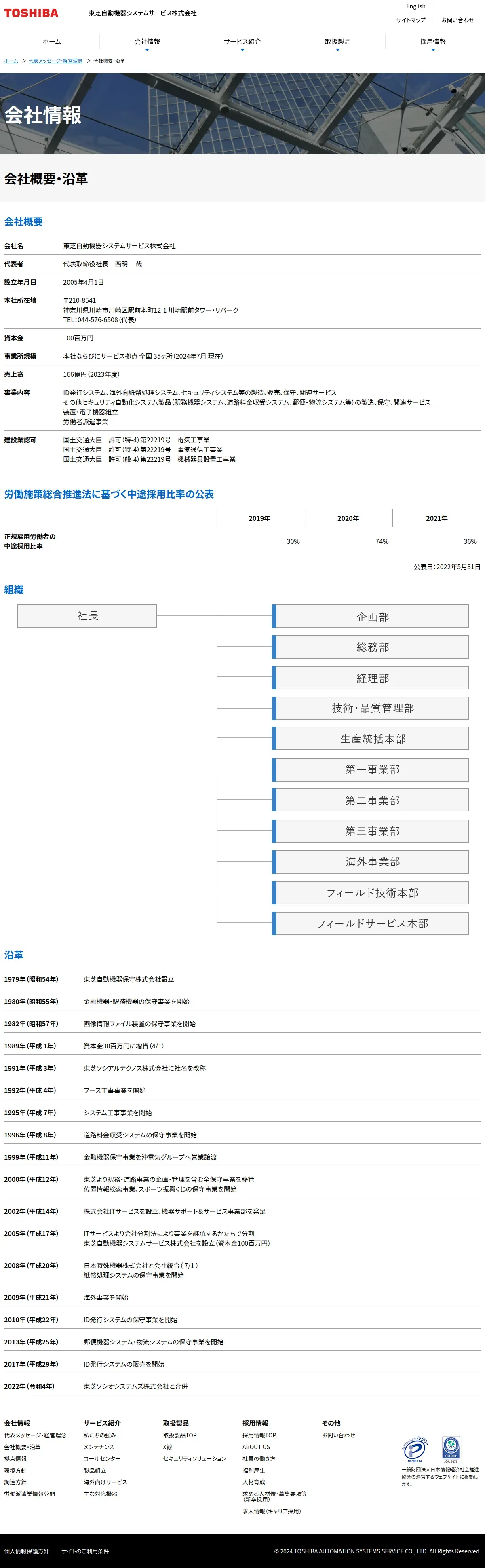
Task: Open the ISO 9001 JQA badge
Action: pos(451,1449)
